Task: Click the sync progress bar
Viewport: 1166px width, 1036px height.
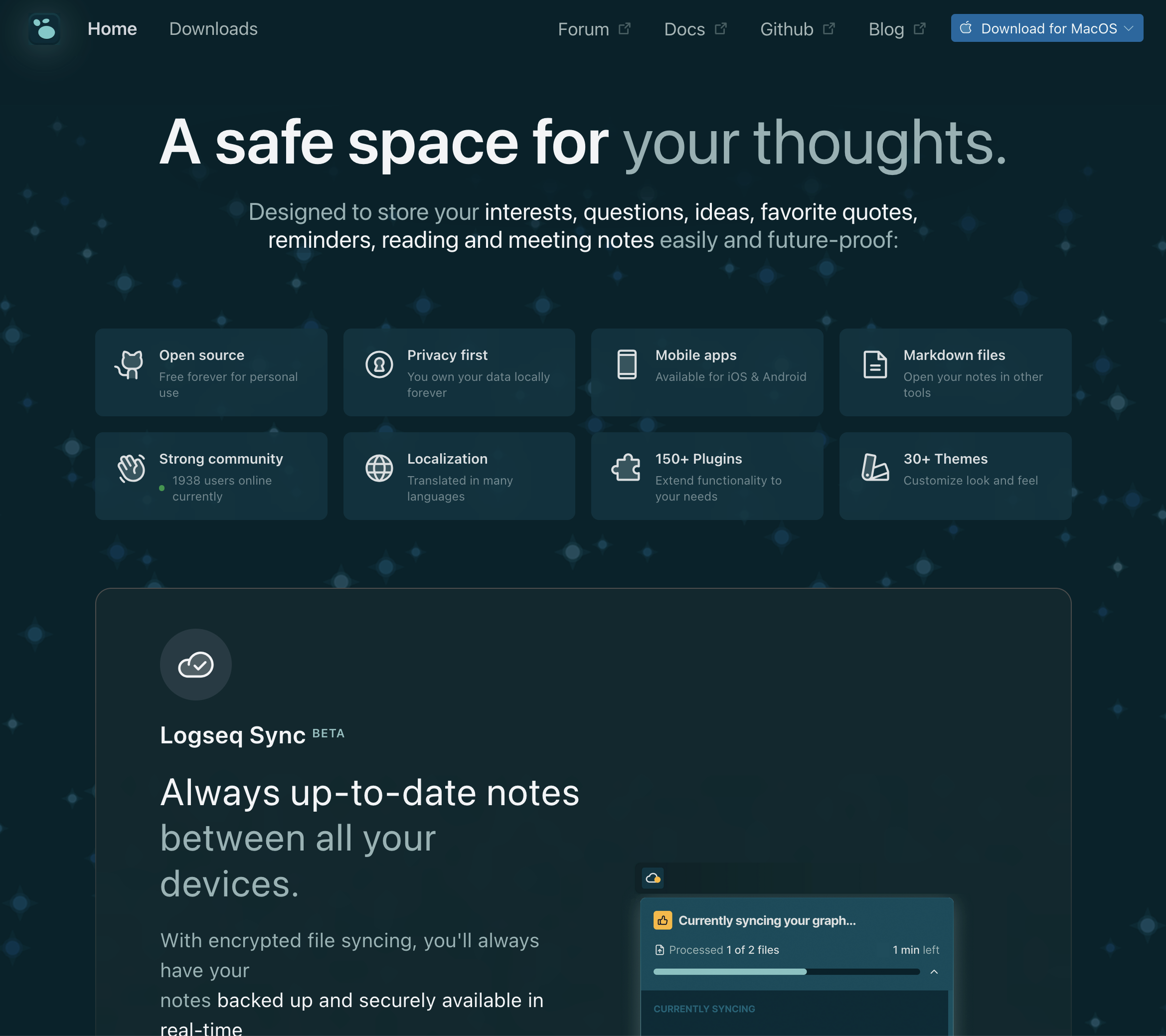Action: [786, 972]
